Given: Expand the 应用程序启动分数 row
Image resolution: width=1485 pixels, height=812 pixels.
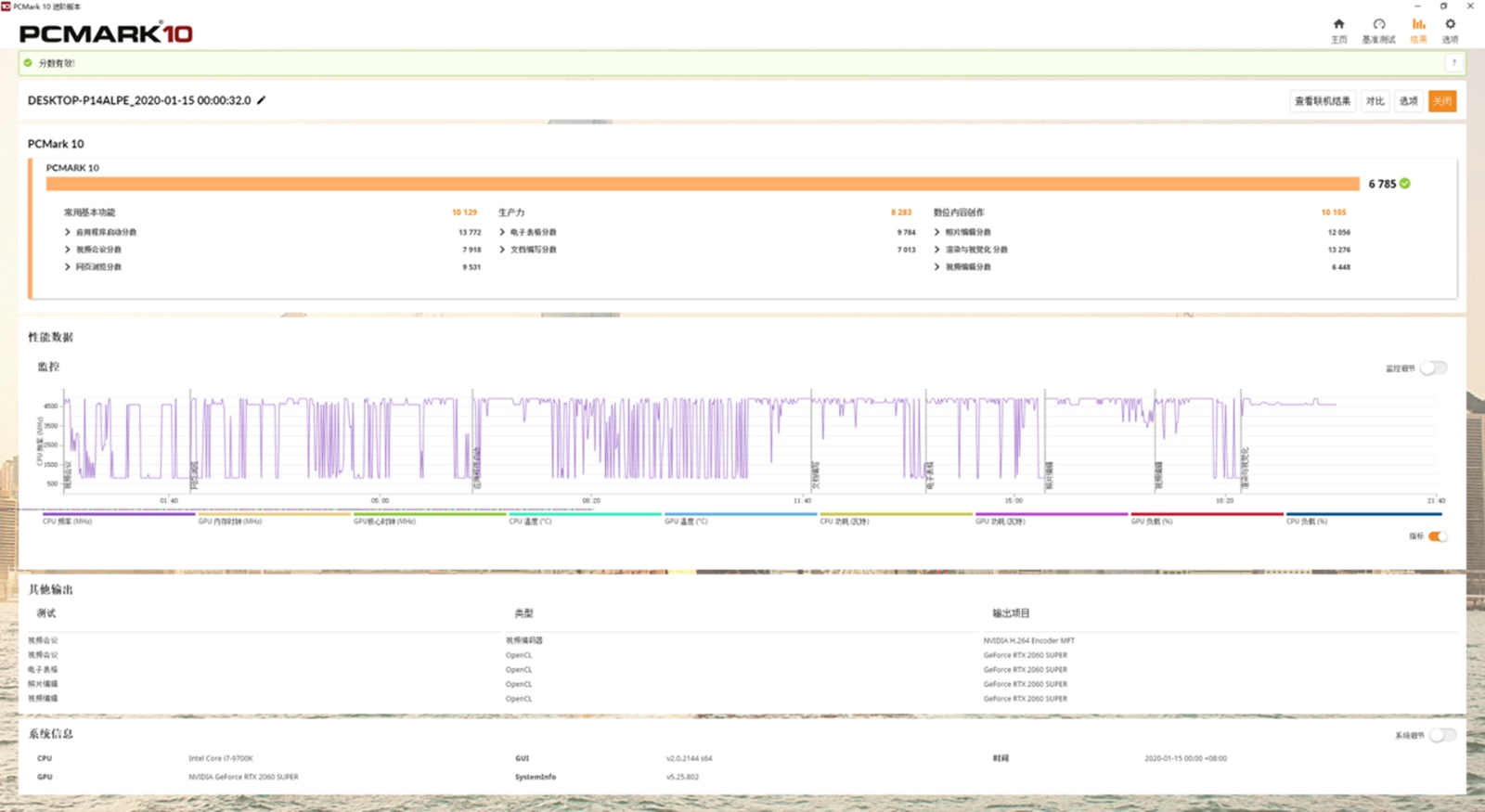Looking at the screenshot, I should click(x=68, y=232).
